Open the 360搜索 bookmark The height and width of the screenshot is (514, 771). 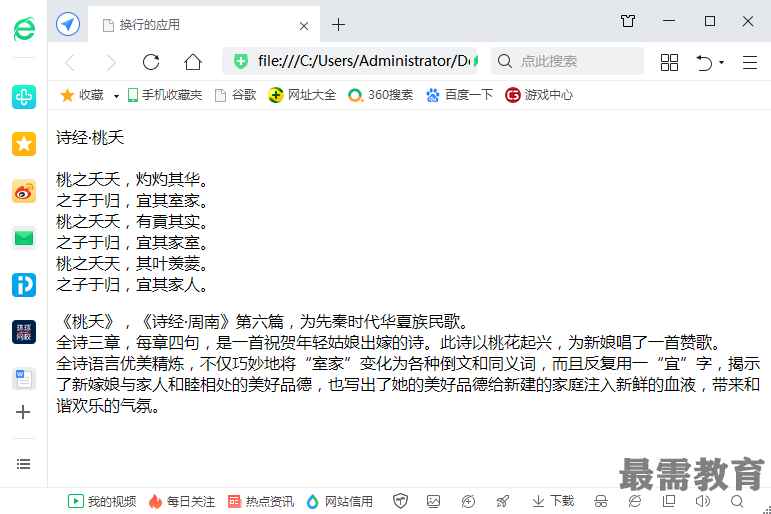pos(380,95)
